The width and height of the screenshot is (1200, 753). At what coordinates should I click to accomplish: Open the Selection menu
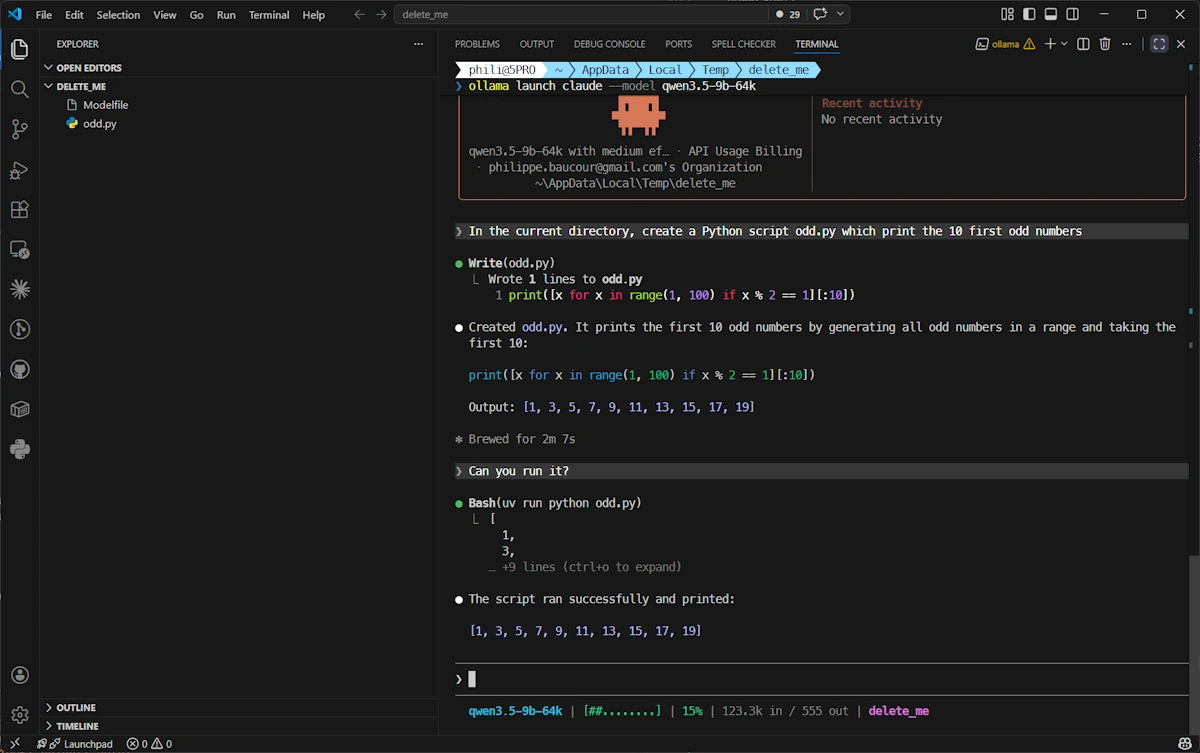tap(118, 15)
